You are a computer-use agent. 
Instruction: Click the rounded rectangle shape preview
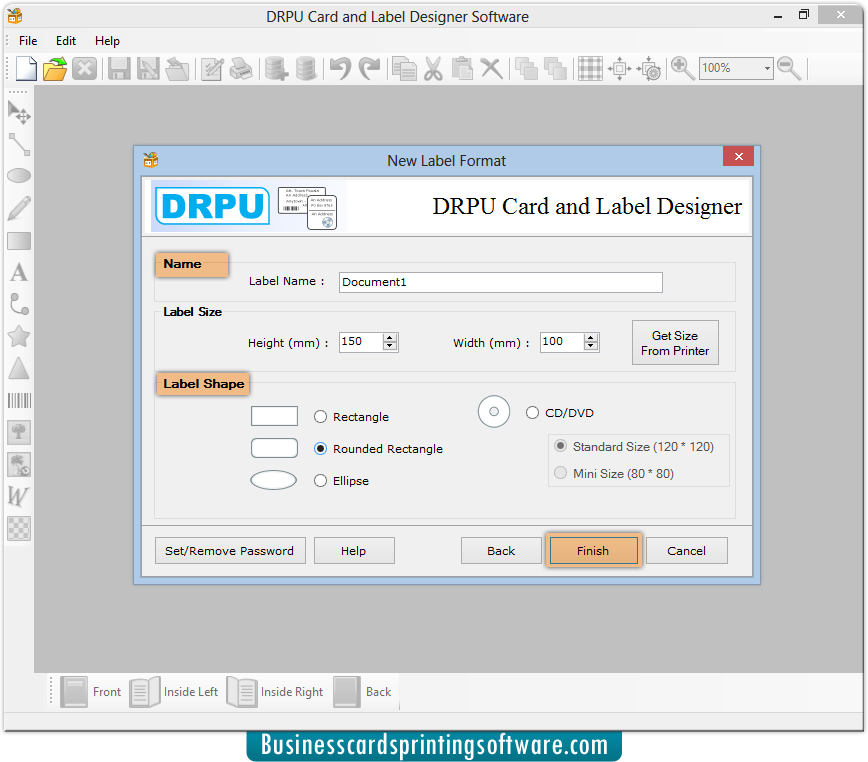pyautogui.click(x=275, y=448)
